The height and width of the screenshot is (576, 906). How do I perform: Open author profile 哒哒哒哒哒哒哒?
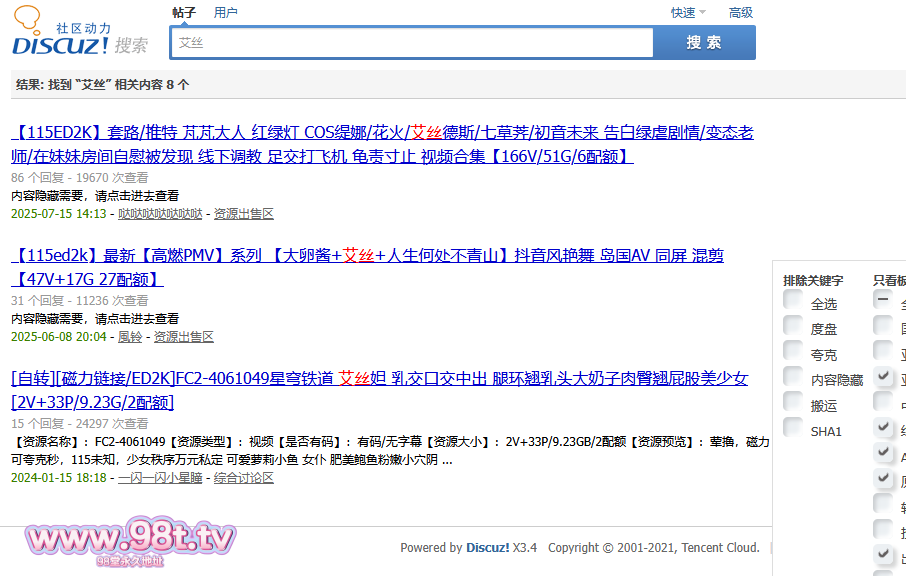[x=160, y=214]
